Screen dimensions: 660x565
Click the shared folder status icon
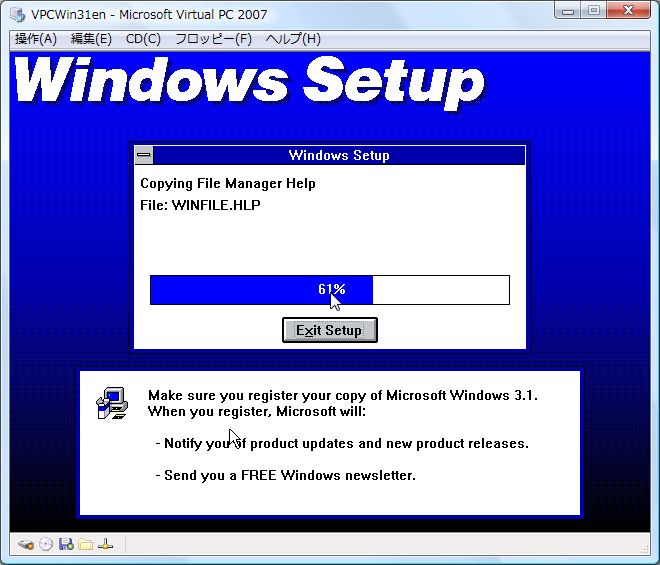coord(85,544)
